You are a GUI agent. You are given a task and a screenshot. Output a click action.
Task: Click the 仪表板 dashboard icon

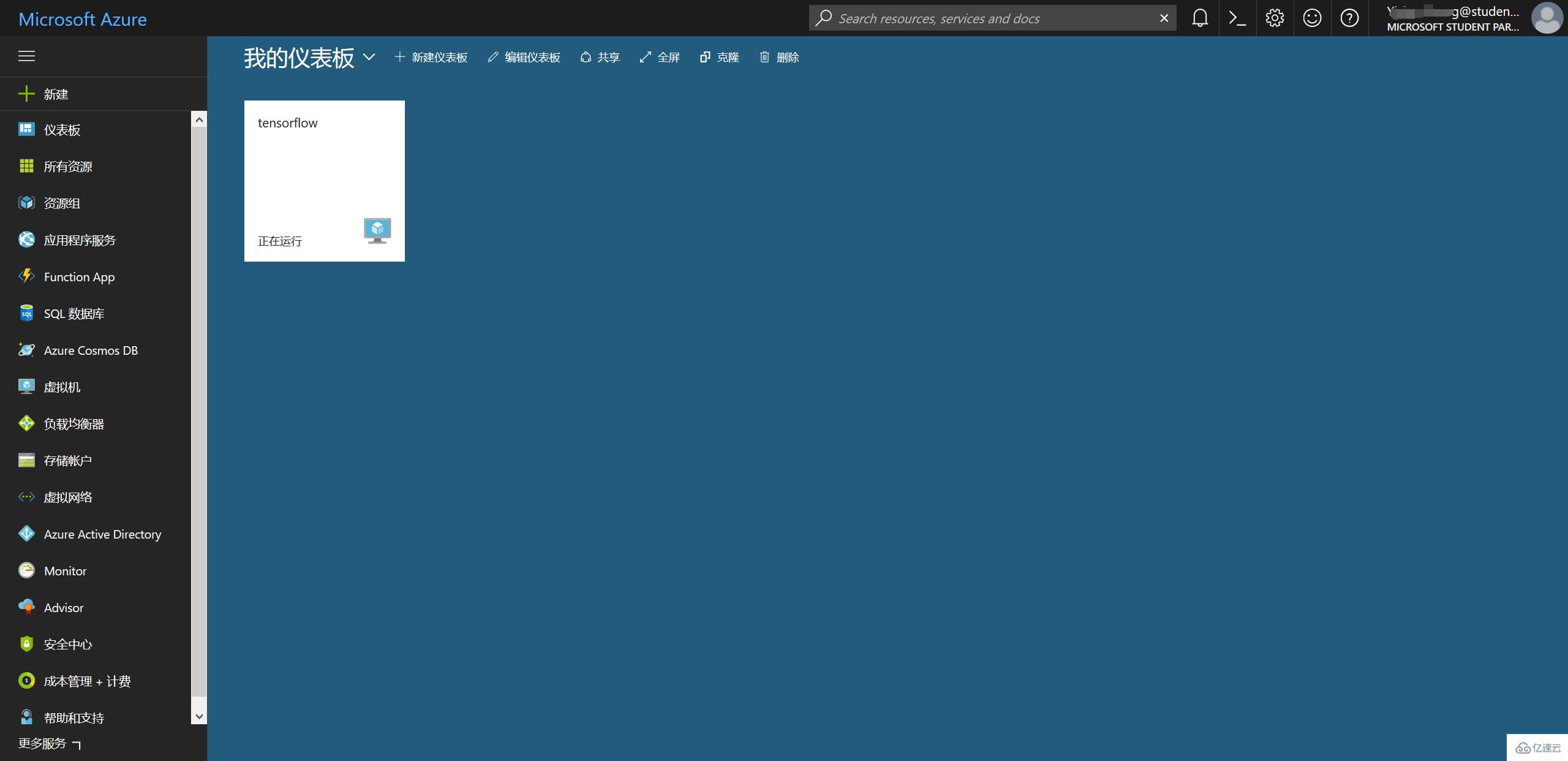click(x=26, y=129)
